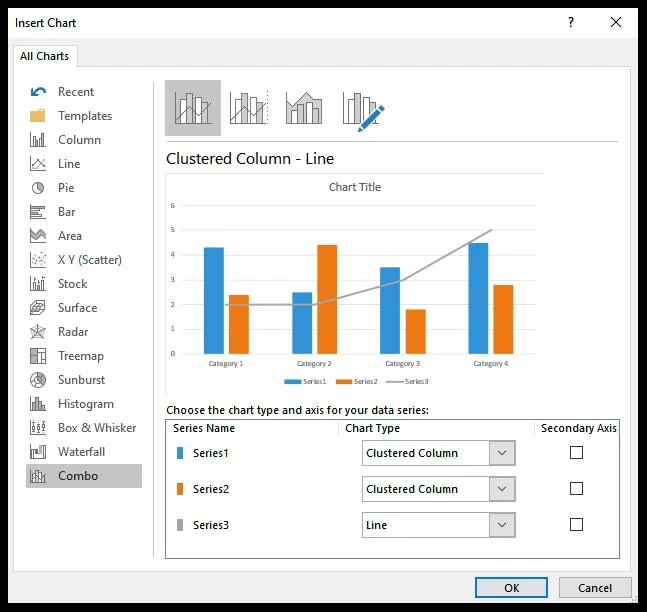Click the Templates folder icon
The image size is (647, 612).
pyautogui.click(x=38, y=116)
